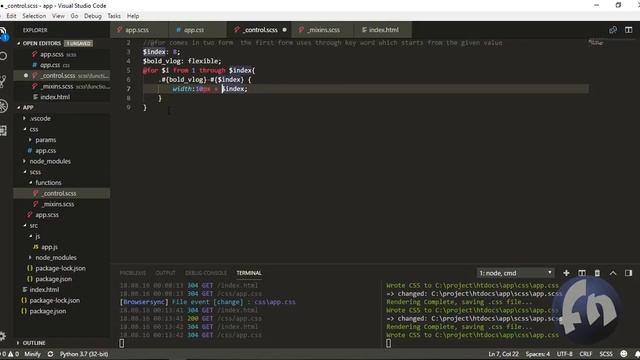
Task: Click Python 3.7 (32-bit) interpreter selector
Action: [84, 354]
